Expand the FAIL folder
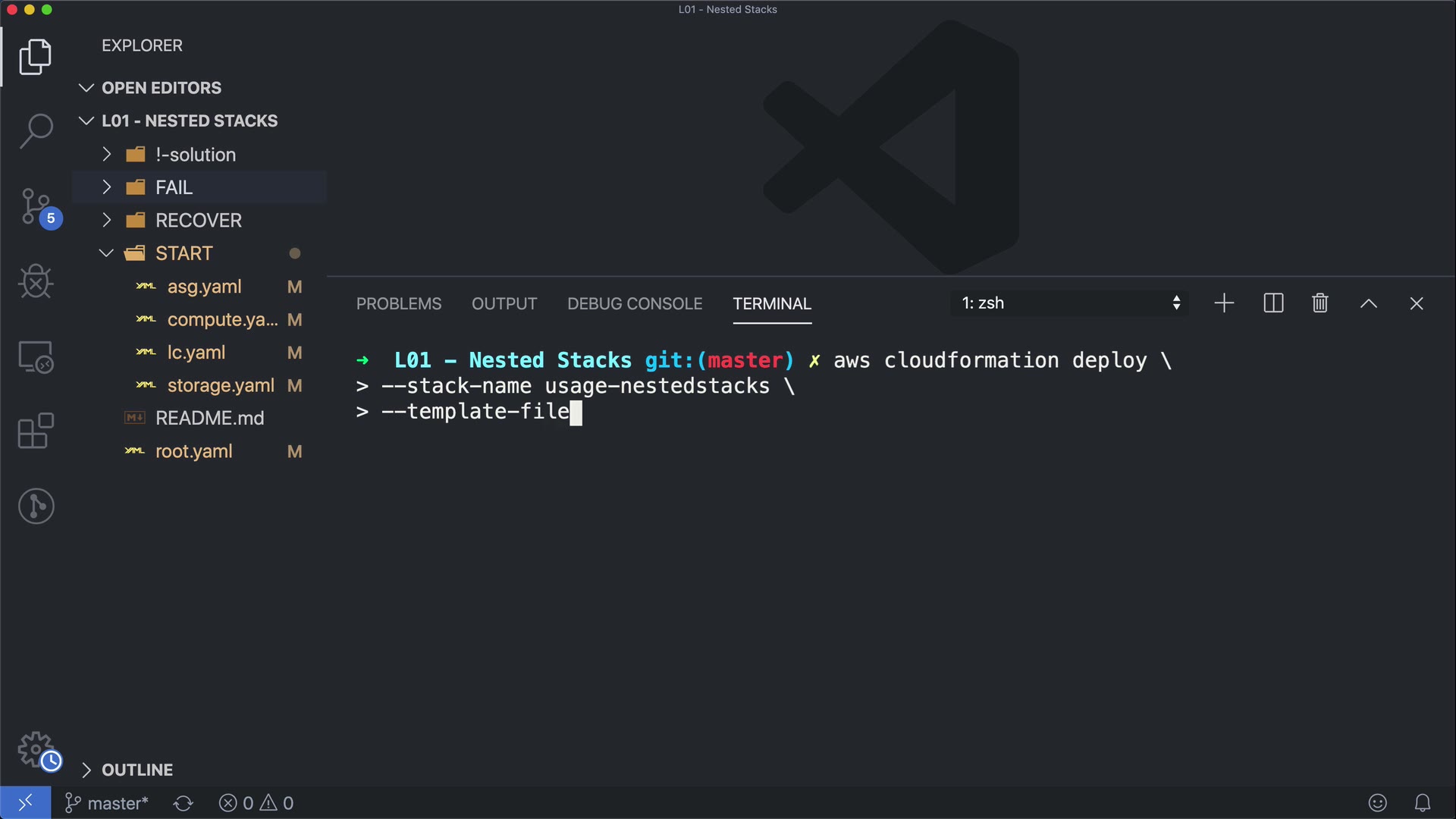1456x819 pixels. (174, 187)
